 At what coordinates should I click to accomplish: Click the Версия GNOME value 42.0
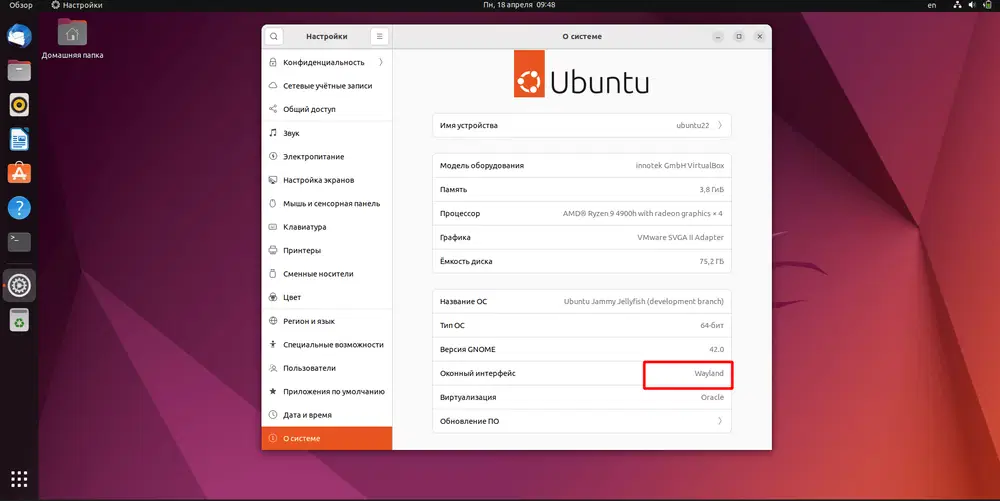tap(717, 349)
